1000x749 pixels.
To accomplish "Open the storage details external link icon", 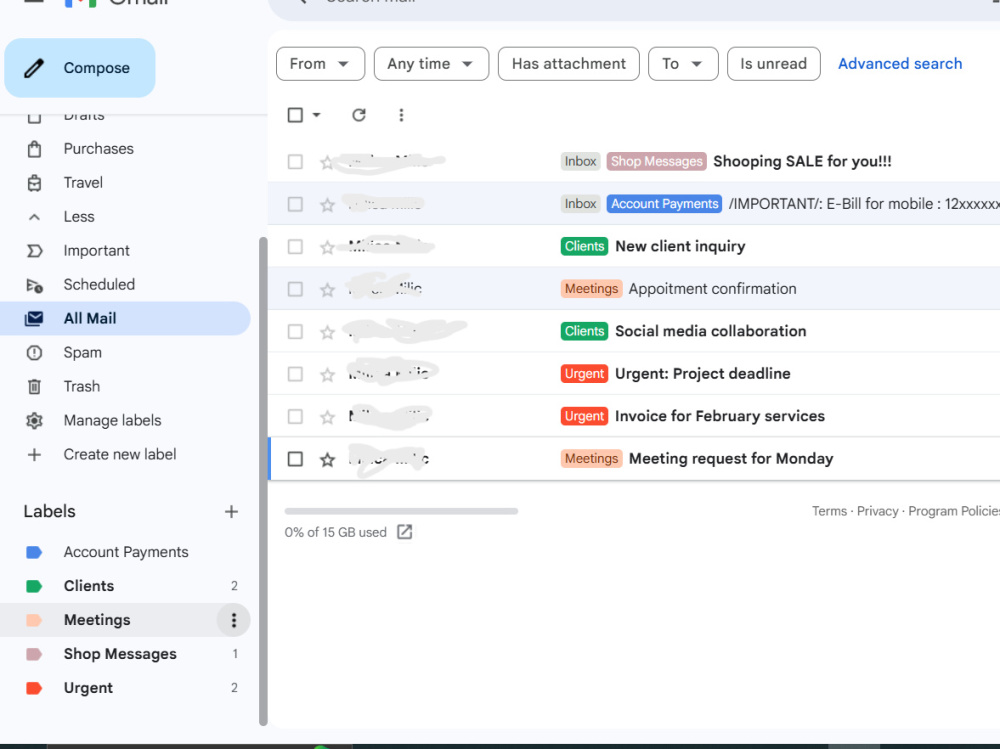I will click(x=404, y=532).
